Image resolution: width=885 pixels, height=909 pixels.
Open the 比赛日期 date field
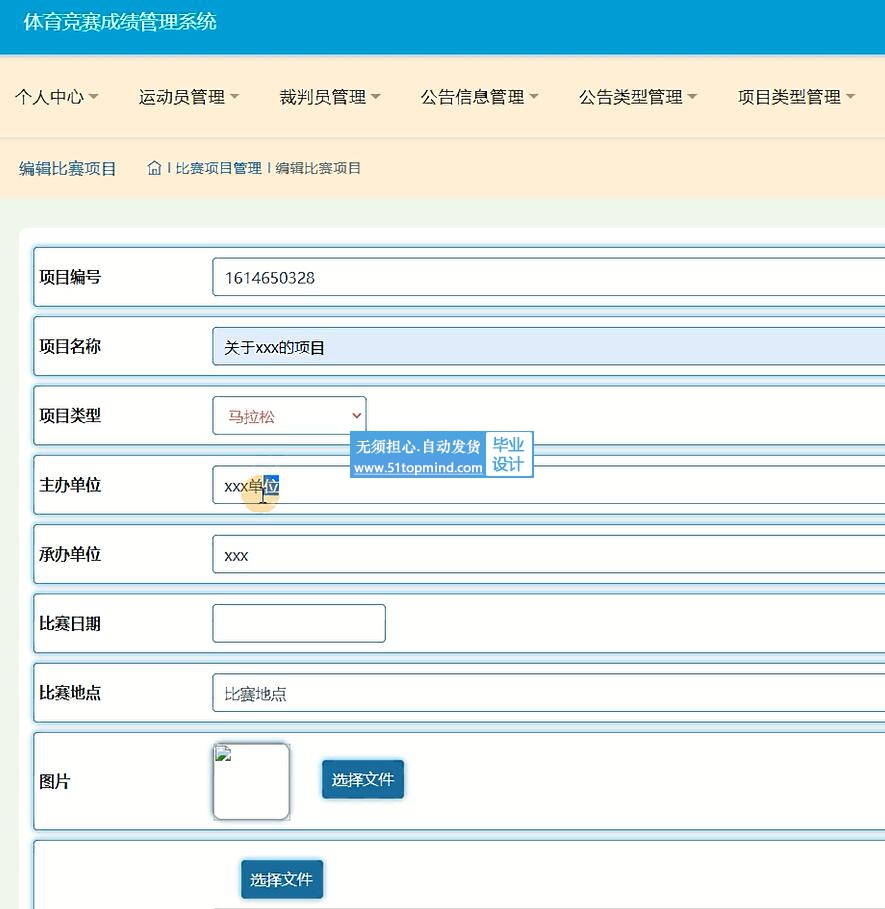pos(299,623)
